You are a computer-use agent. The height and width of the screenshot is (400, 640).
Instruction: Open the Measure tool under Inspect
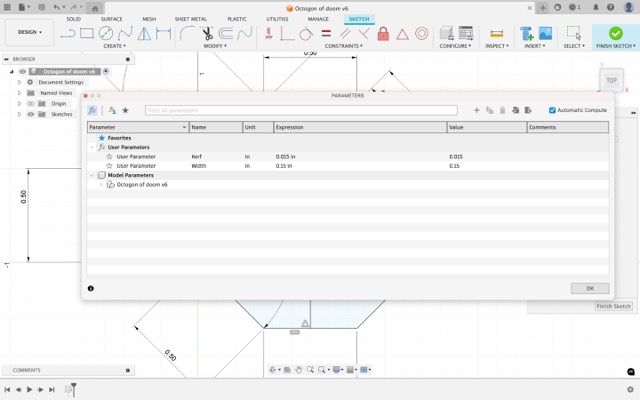[497, 33]
